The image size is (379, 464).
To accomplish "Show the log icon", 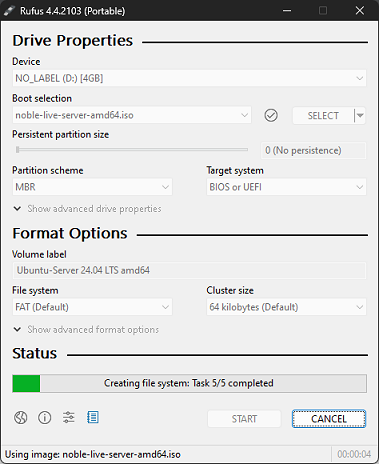I will (x=93, y=417).
